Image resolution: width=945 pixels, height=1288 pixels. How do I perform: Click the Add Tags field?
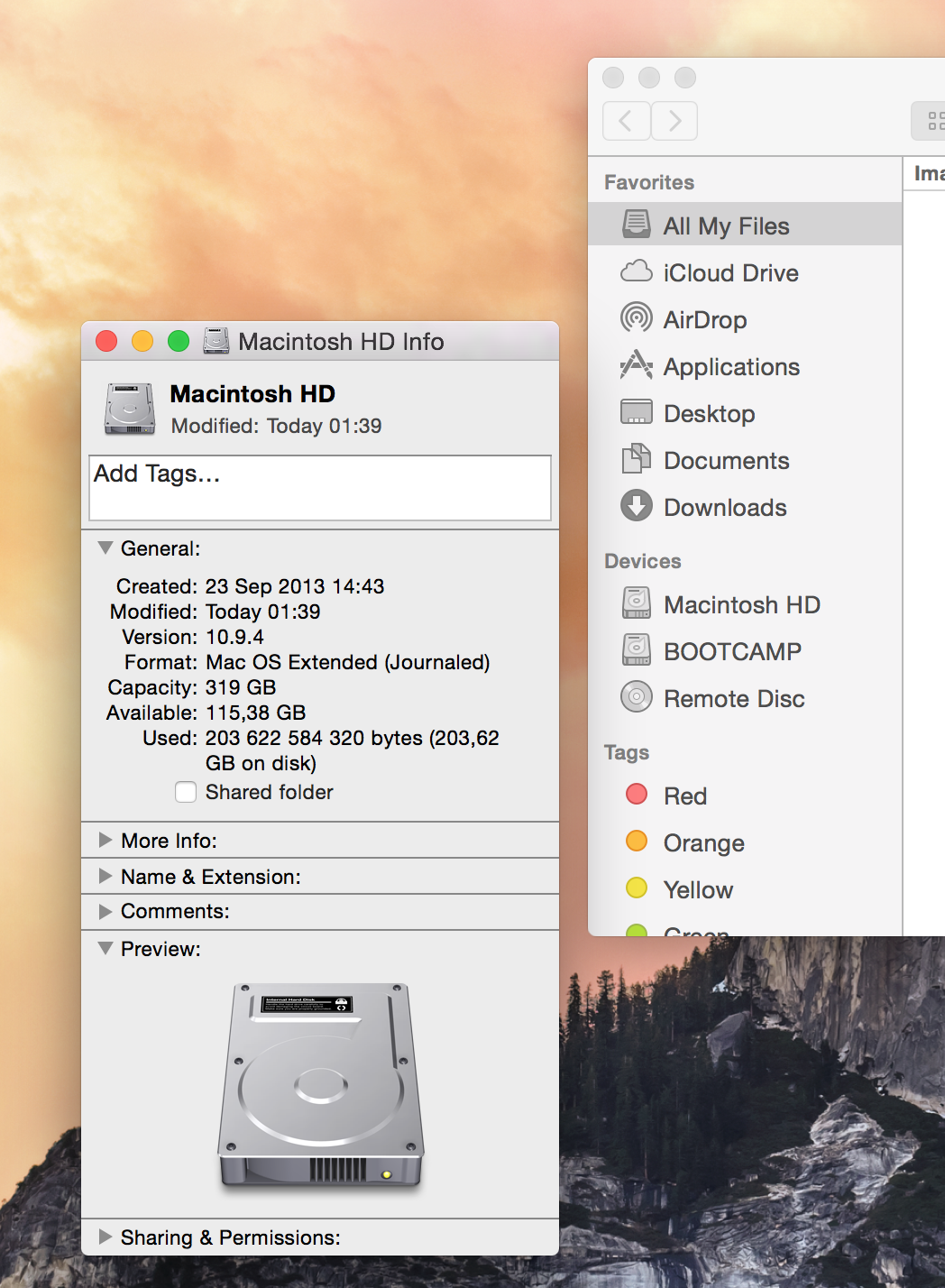tap(320, 488)
